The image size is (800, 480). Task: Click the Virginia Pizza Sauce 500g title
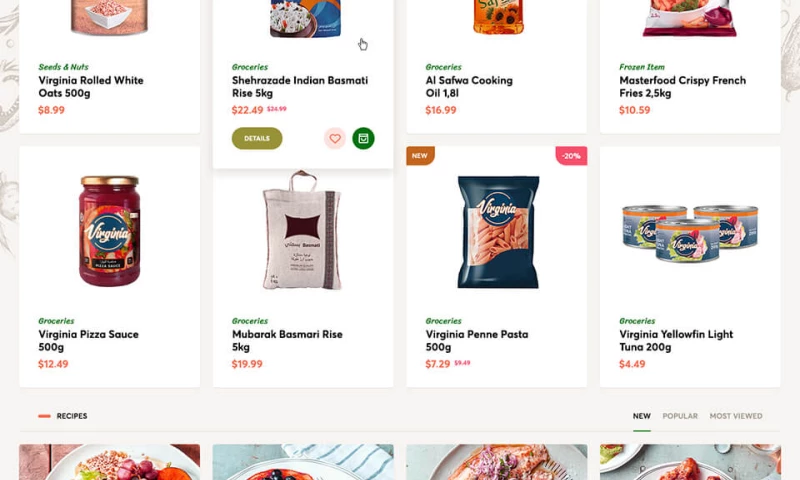coord(88,341)
